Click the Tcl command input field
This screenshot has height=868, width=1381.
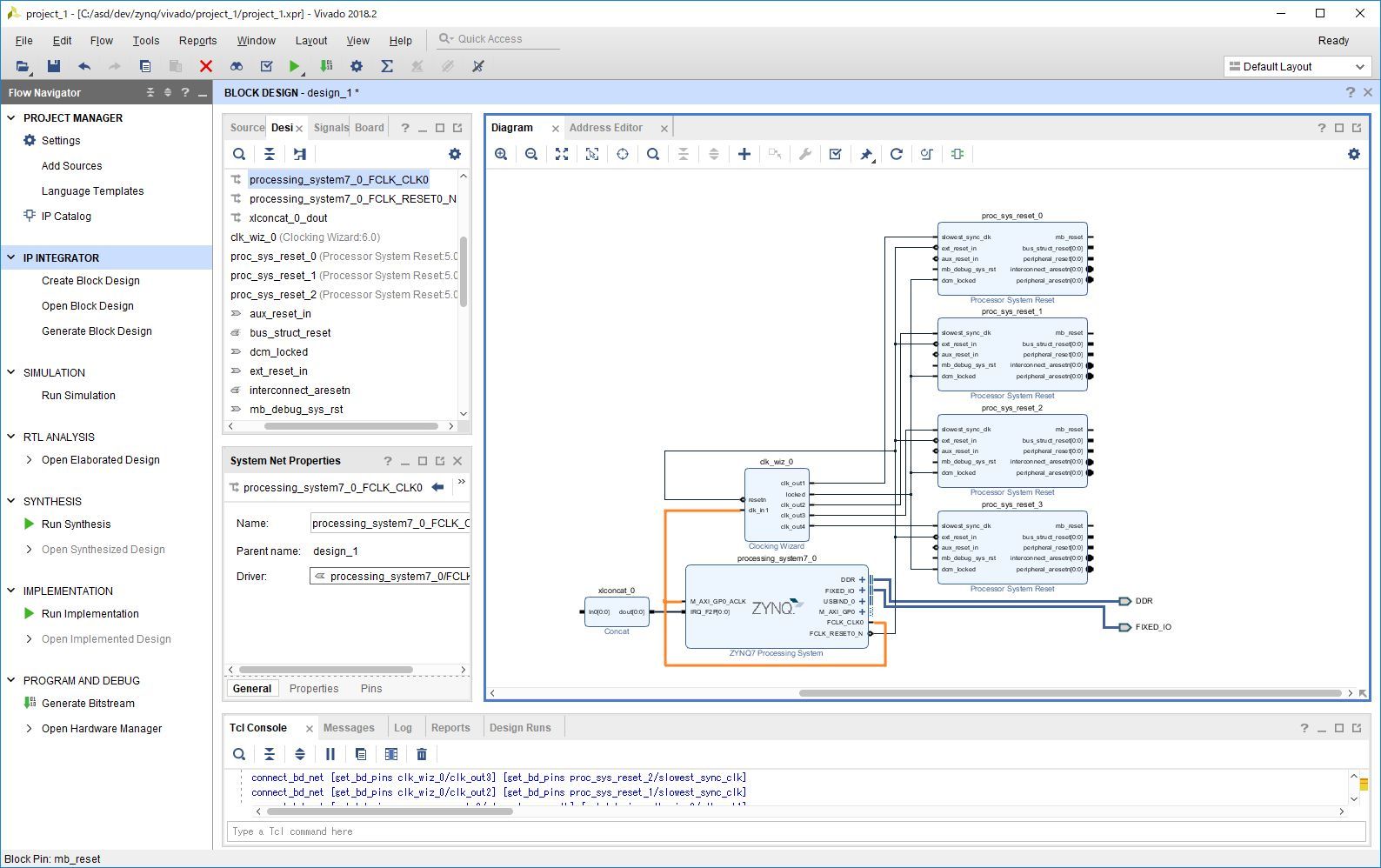[x=783, y=831]
